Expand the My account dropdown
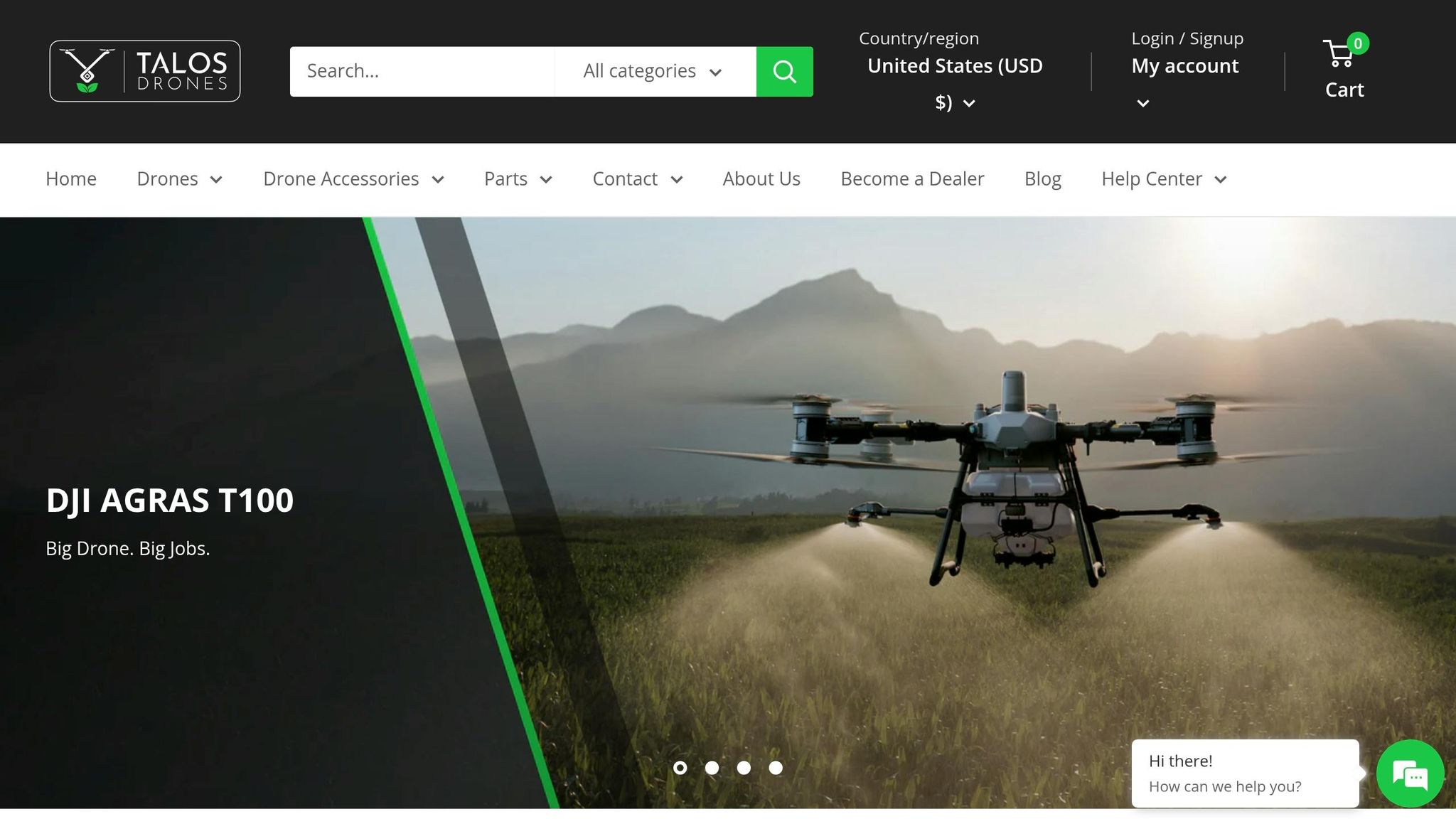 [x=1184, y=66]
